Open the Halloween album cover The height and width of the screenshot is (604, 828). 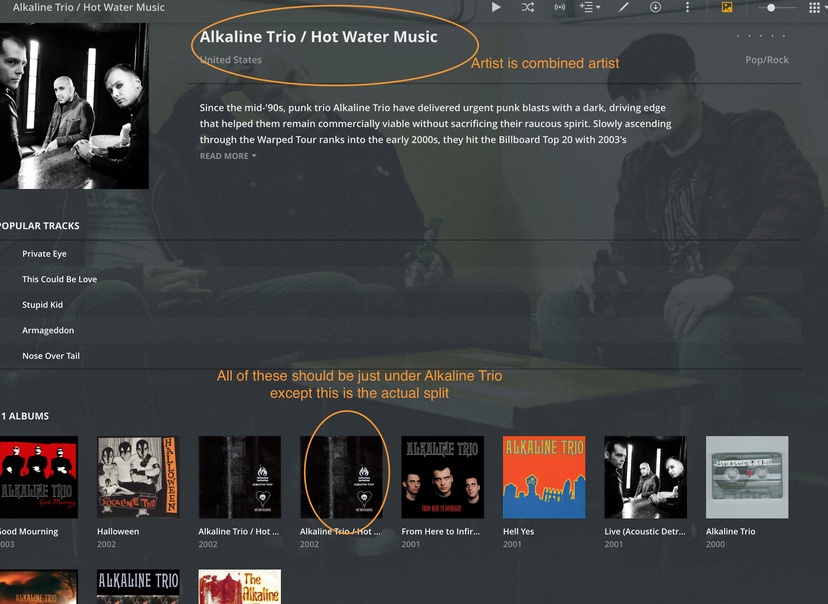click(138, 477)
